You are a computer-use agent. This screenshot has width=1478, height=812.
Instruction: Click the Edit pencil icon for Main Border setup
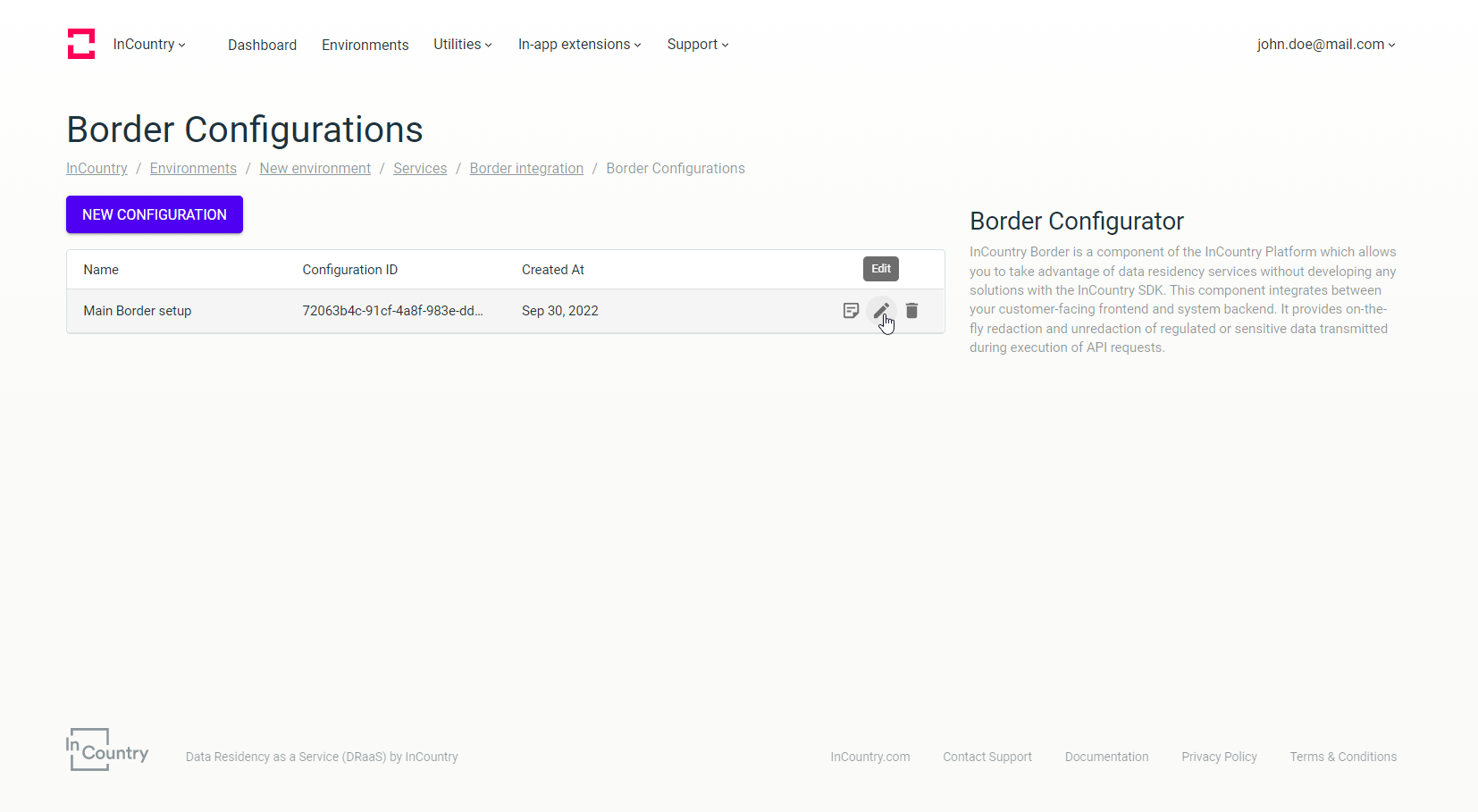881,311
